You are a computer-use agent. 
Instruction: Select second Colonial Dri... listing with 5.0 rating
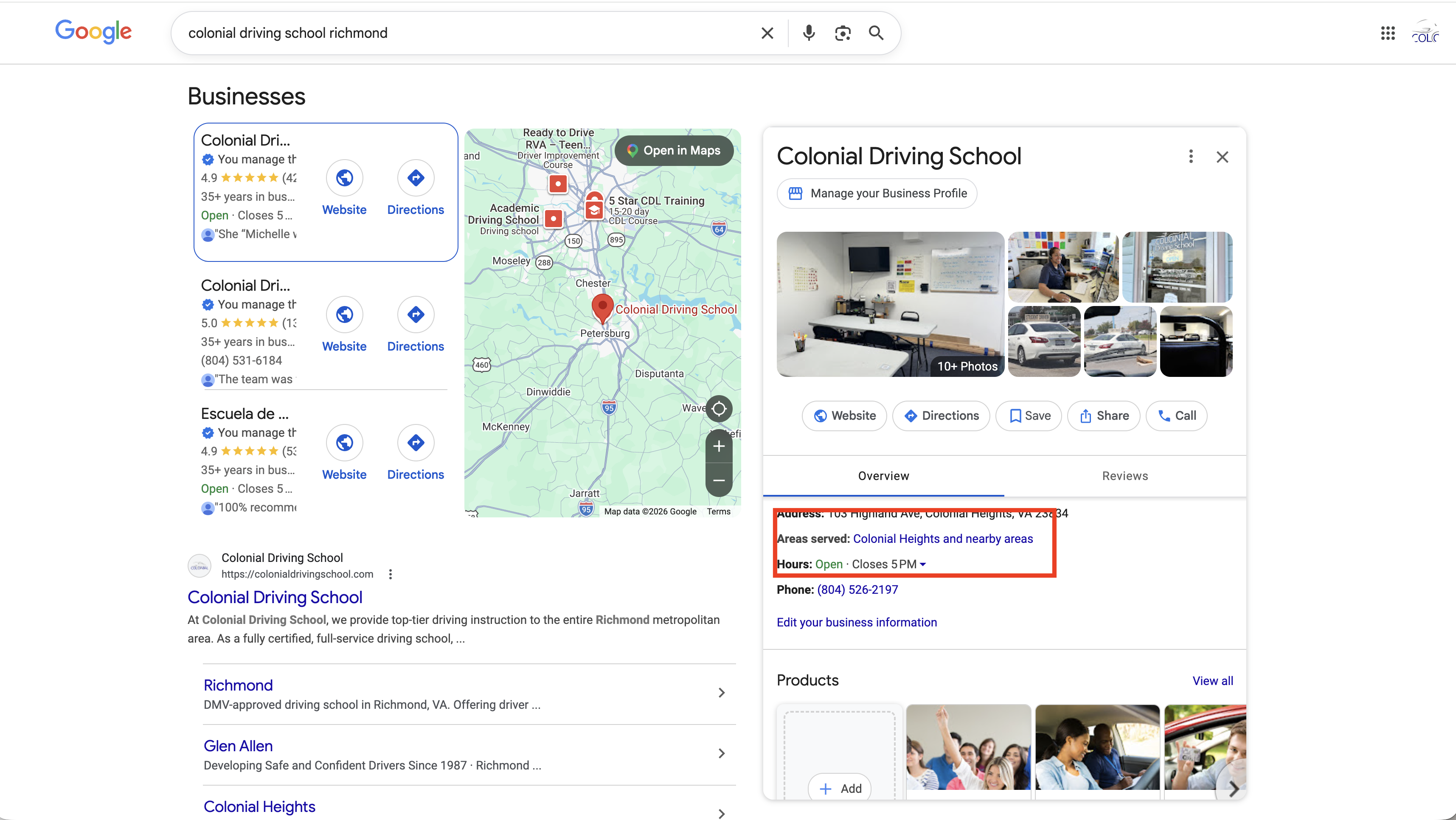(x=245, y=286)
